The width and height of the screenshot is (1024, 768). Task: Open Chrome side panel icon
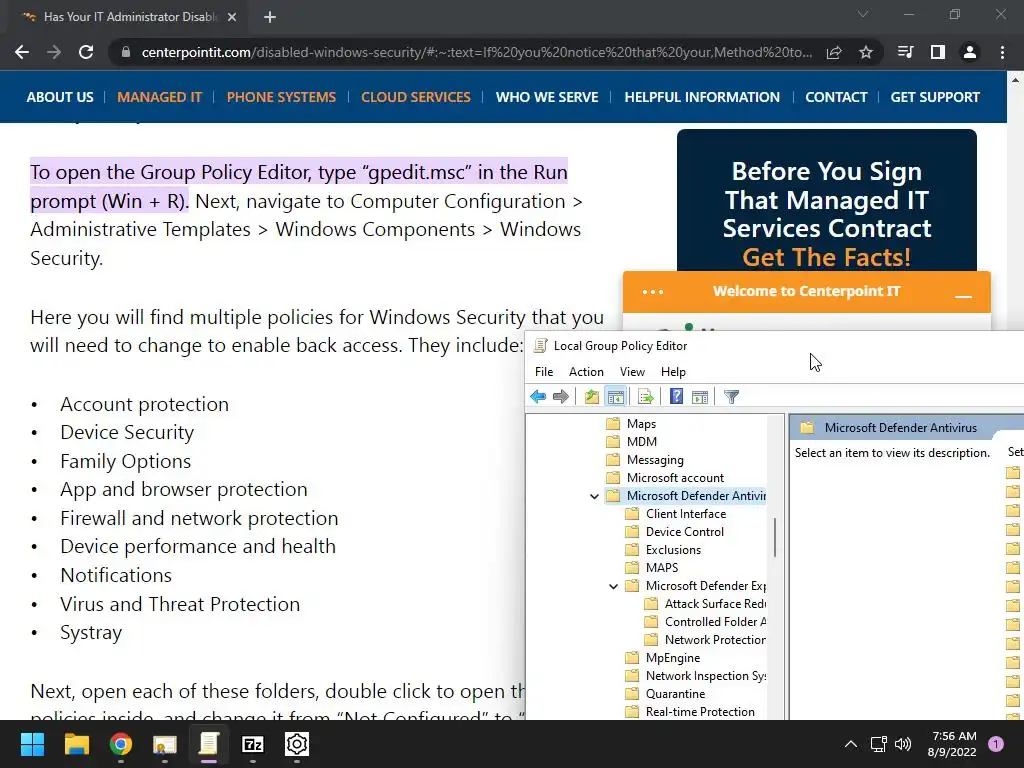point(938,52)
